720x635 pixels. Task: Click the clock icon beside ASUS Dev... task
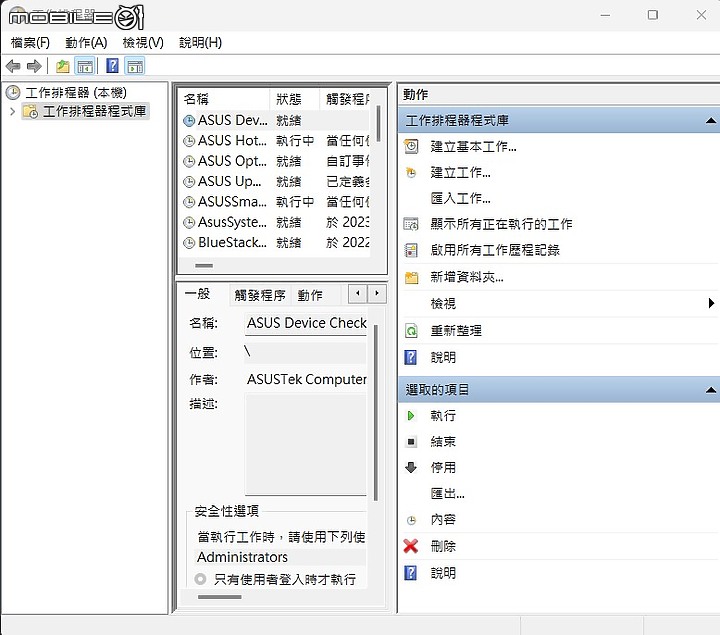click(x=189, y=121)
